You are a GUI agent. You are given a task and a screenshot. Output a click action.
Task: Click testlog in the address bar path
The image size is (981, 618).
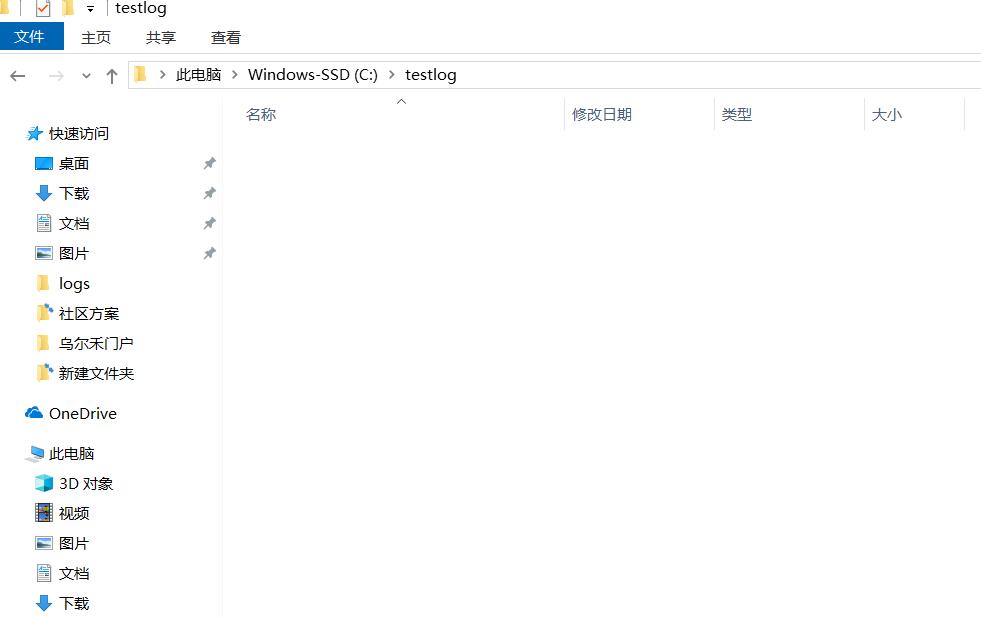430,74
